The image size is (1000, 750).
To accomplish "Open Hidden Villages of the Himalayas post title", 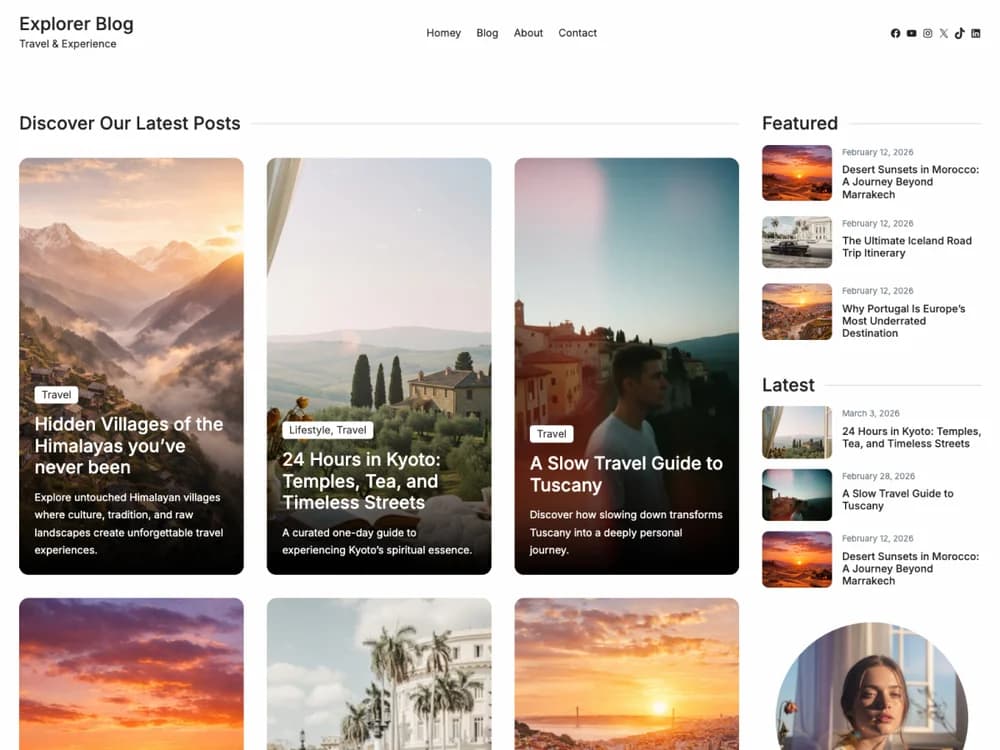I will [x=129, y=445].
